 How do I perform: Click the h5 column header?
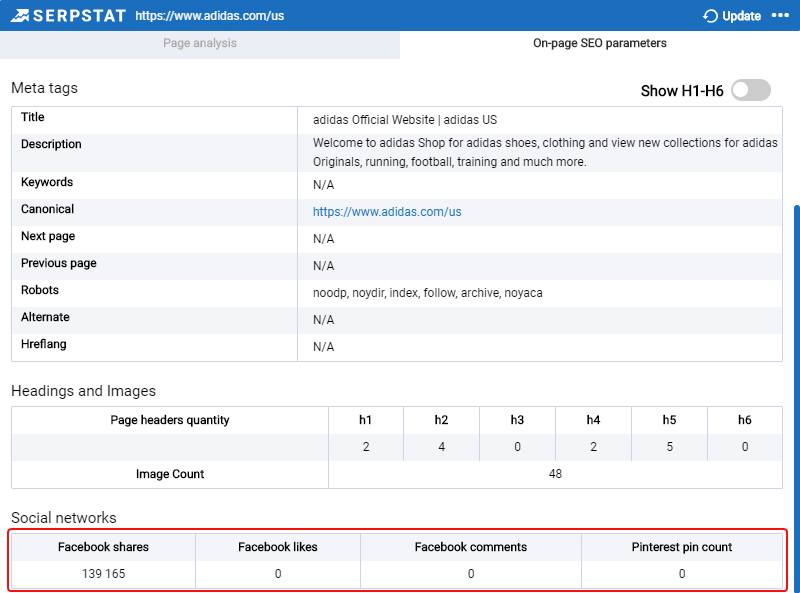pyautogui.click(x=669, y=420)
